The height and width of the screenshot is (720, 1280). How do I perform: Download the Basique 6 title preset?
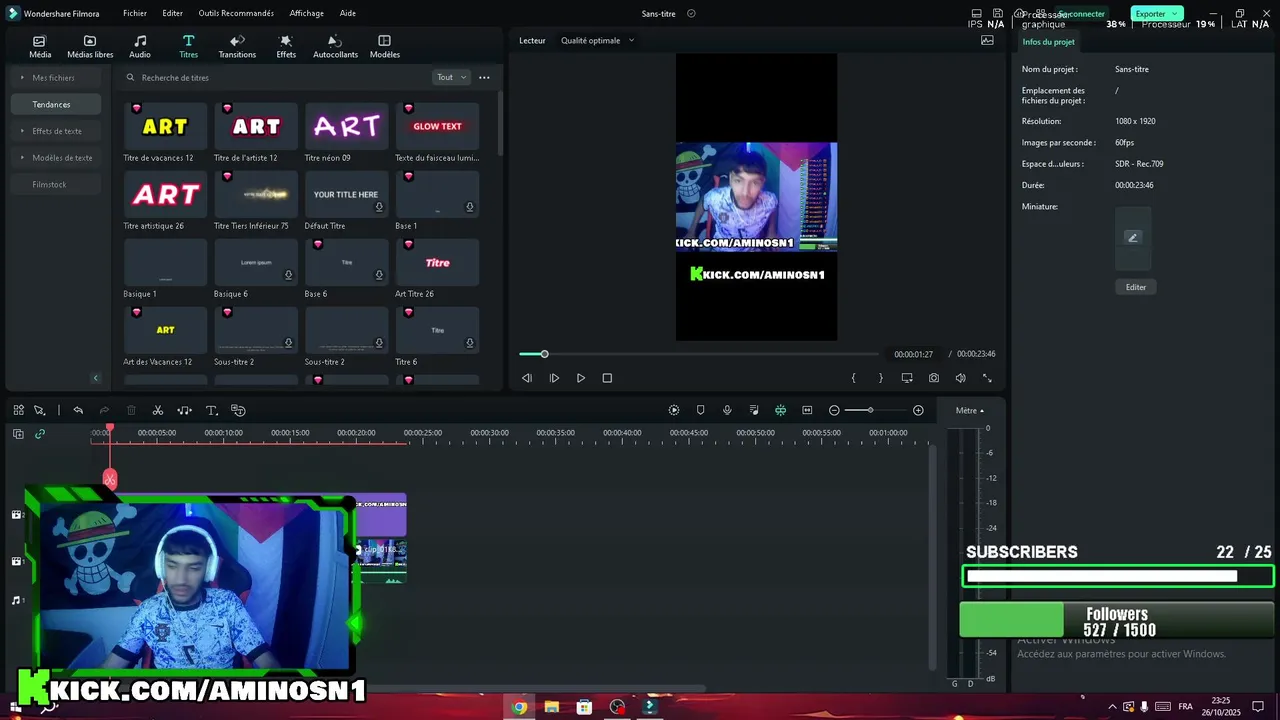click(288, 275)
